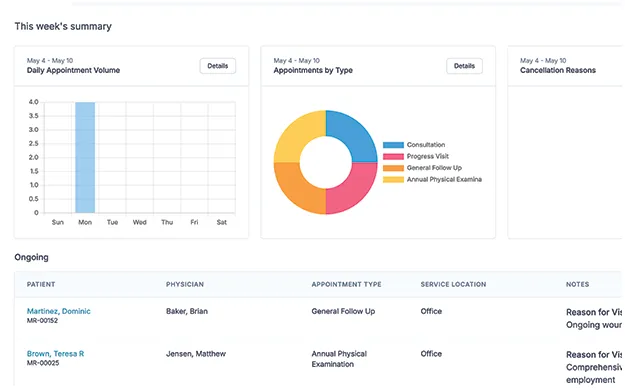Click Office location in Brown row

(x=431, y=354)
